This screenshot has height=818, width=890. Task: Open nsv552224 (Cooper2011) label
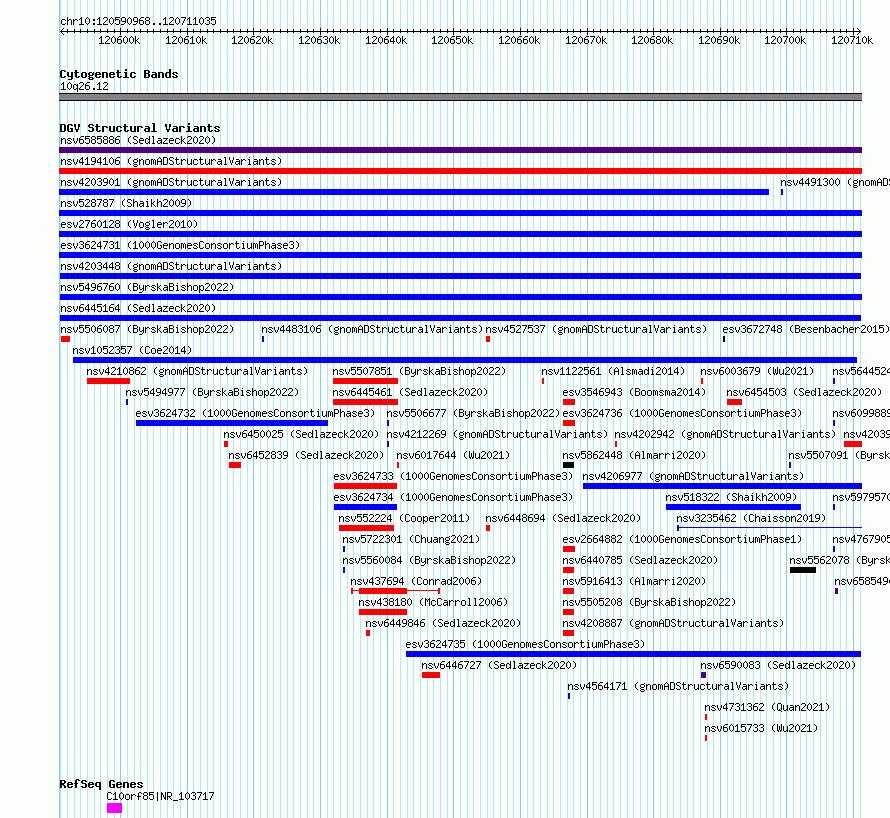[404, 518]
